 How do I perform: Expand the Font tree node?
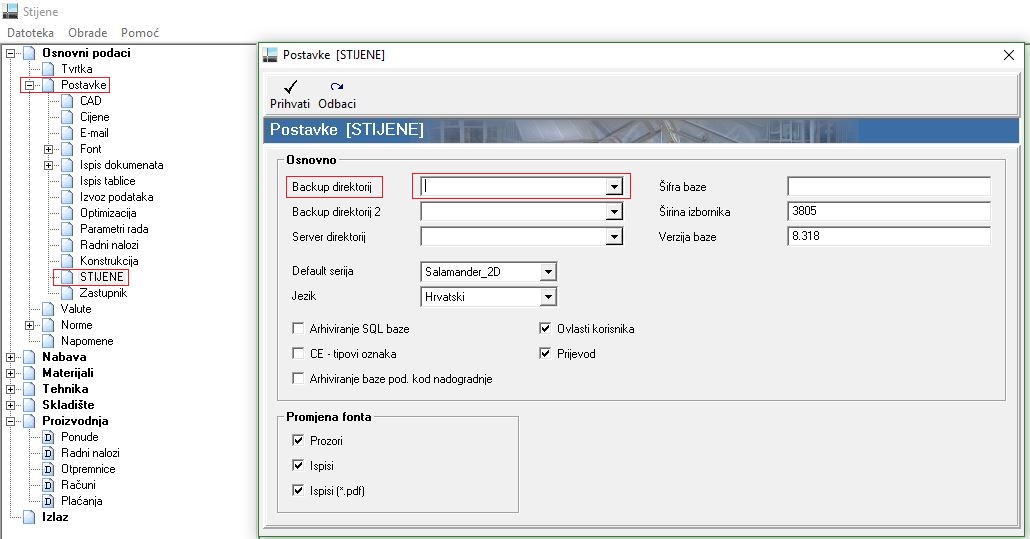click(x=49, y=149)
